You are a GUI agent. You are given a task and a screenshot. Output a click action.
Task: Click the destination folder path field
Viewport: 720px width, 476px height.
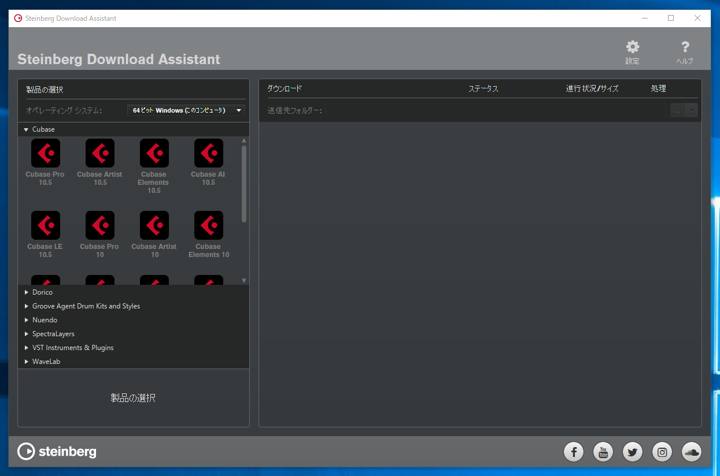click(x=497, y=110)
